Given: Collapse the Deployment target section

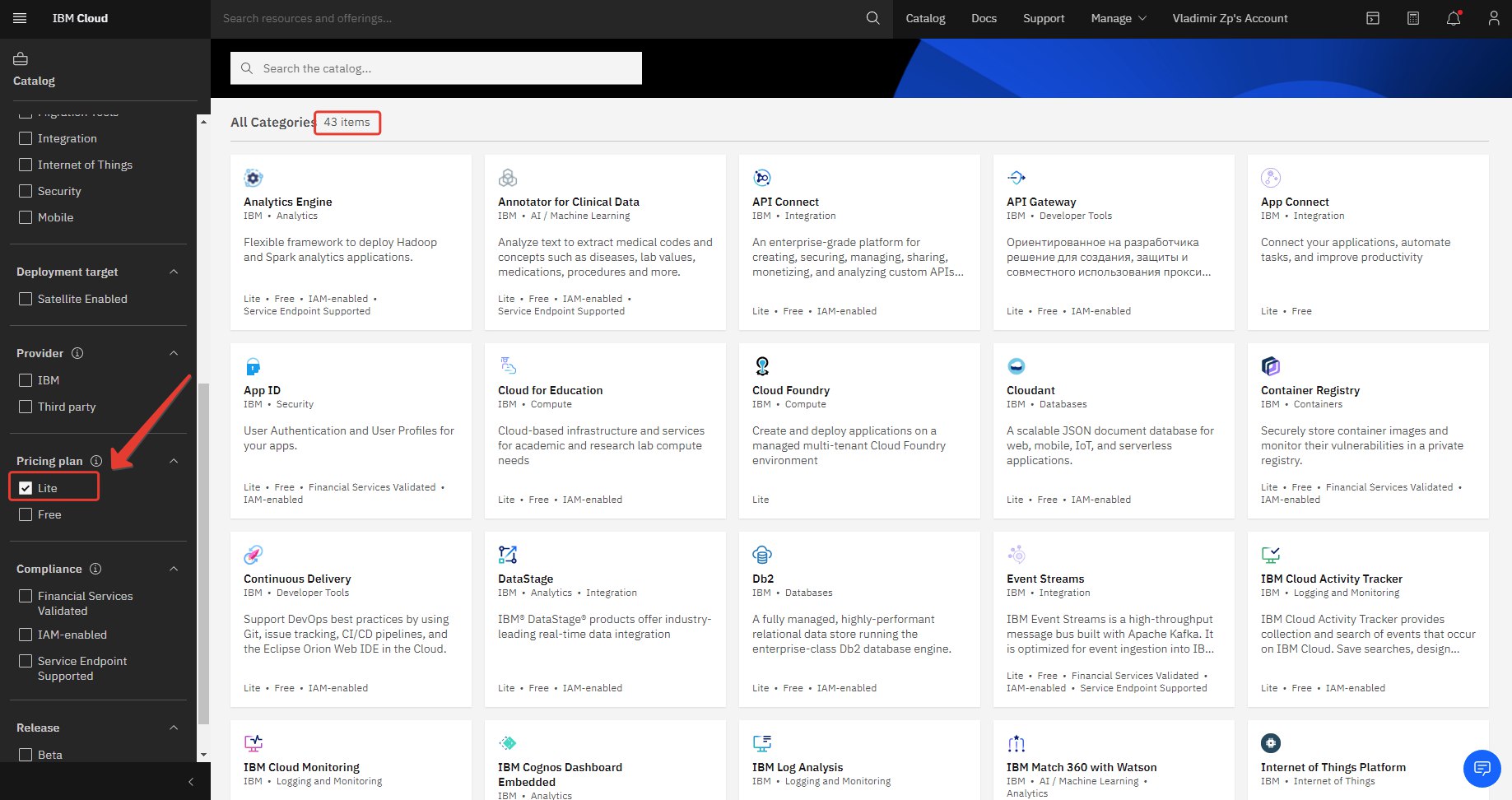Looking at the screenshot, I should tap(174, 272).
